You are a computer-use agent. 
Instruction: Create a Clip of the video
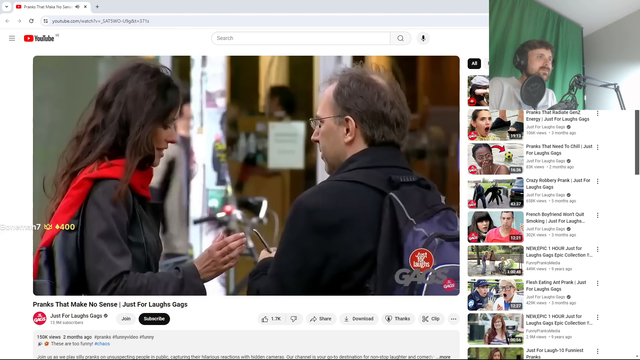[431, 319]
